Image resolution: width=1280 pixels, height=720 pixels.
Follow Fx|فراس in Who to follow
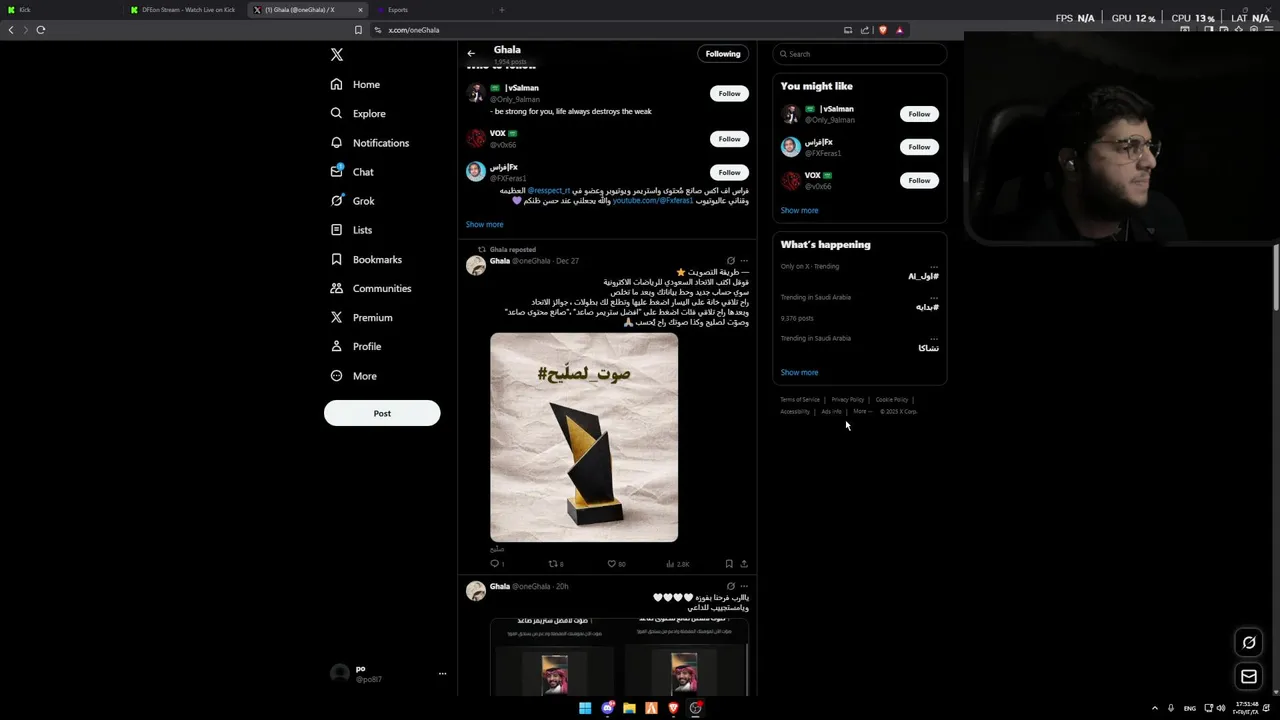tap(729, 172)
